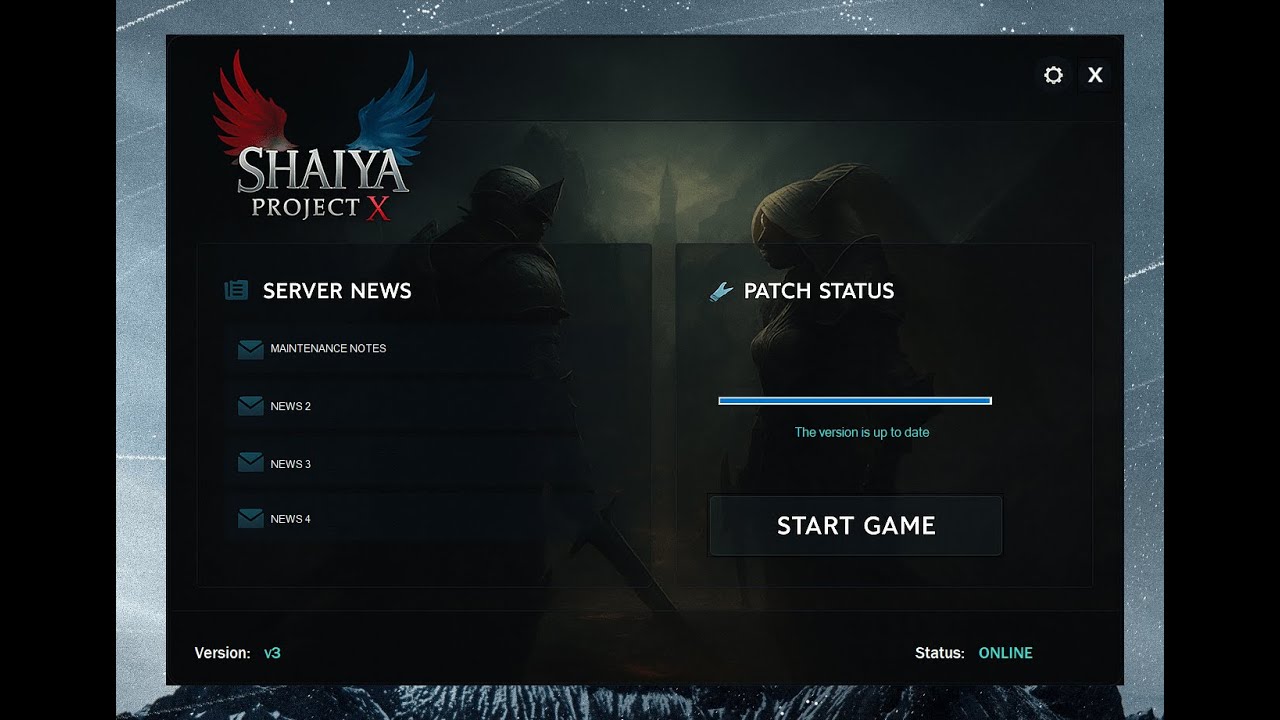Screen dimensions: 1280x720
Task: Open the NEWS 2 entry
Action: [x=290, y=407]
